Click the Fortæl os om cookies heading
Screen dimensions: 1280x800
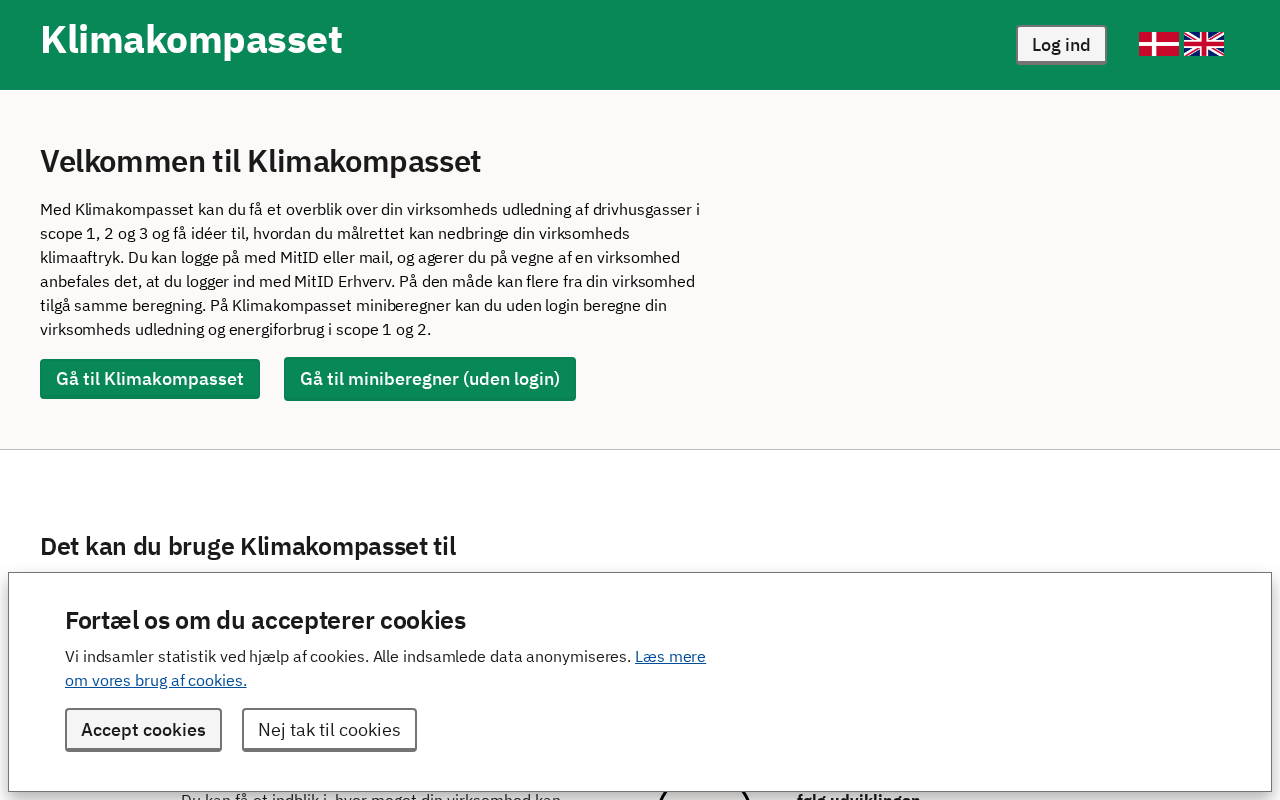tap(265, 620)
